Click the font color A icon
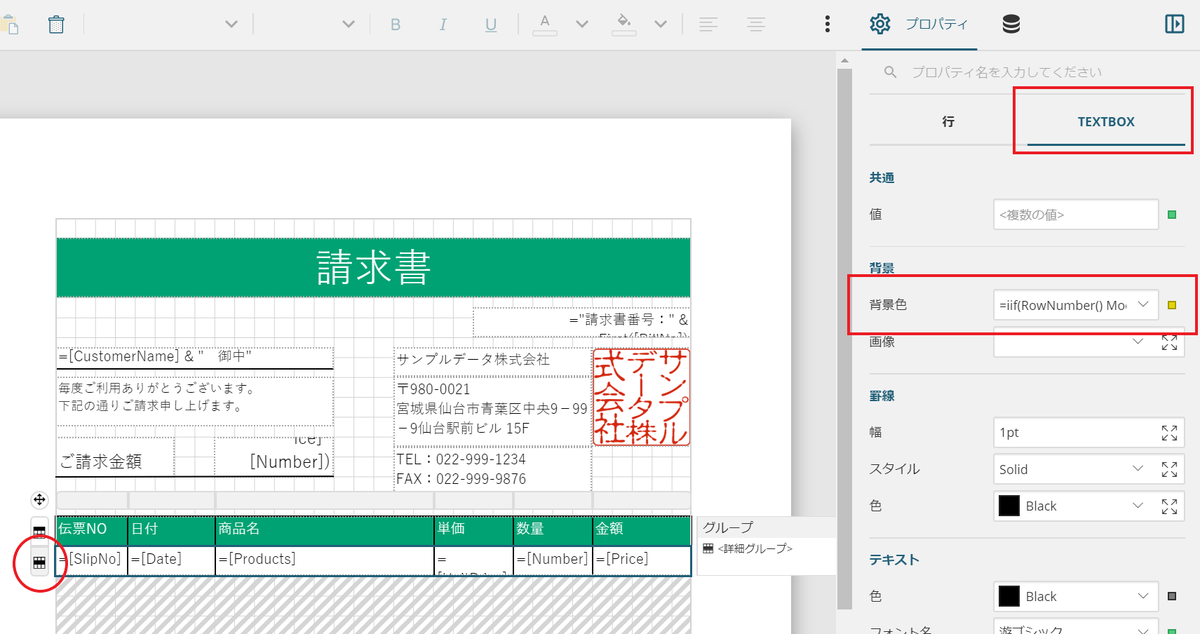1200x634 pixels. pos(545,24)
